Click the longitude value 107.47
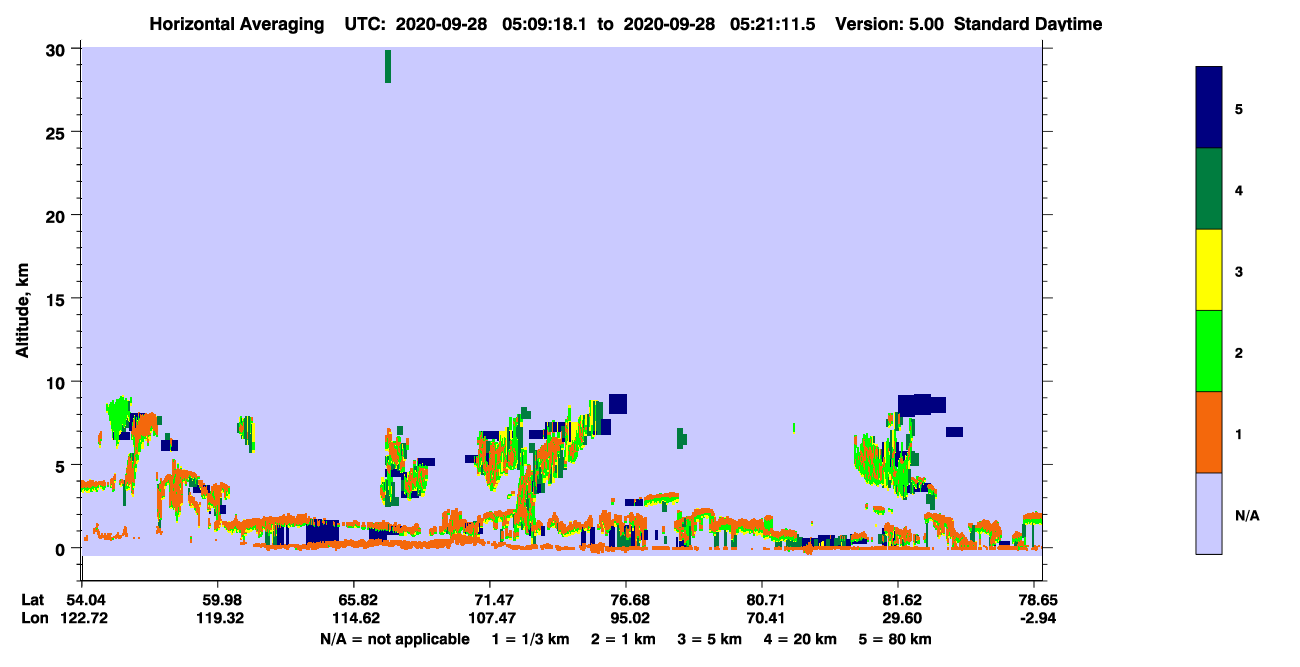The image size is (1300, 667). pos(490,618)
